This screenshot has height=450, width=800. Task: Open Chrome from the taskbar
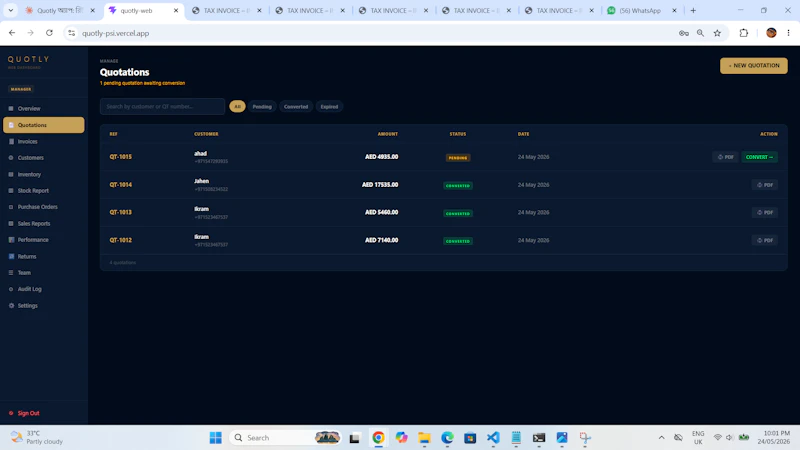pyautogui.click(x=378, y=438)
